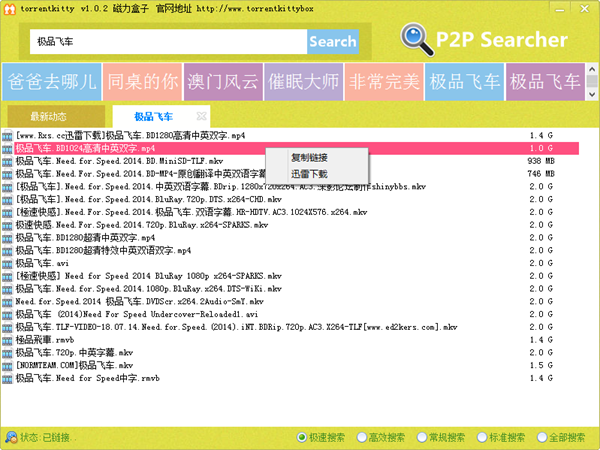Click the file icon of the MiniSD-TLF.mkv row
The image size is (600, 450).
7,161
